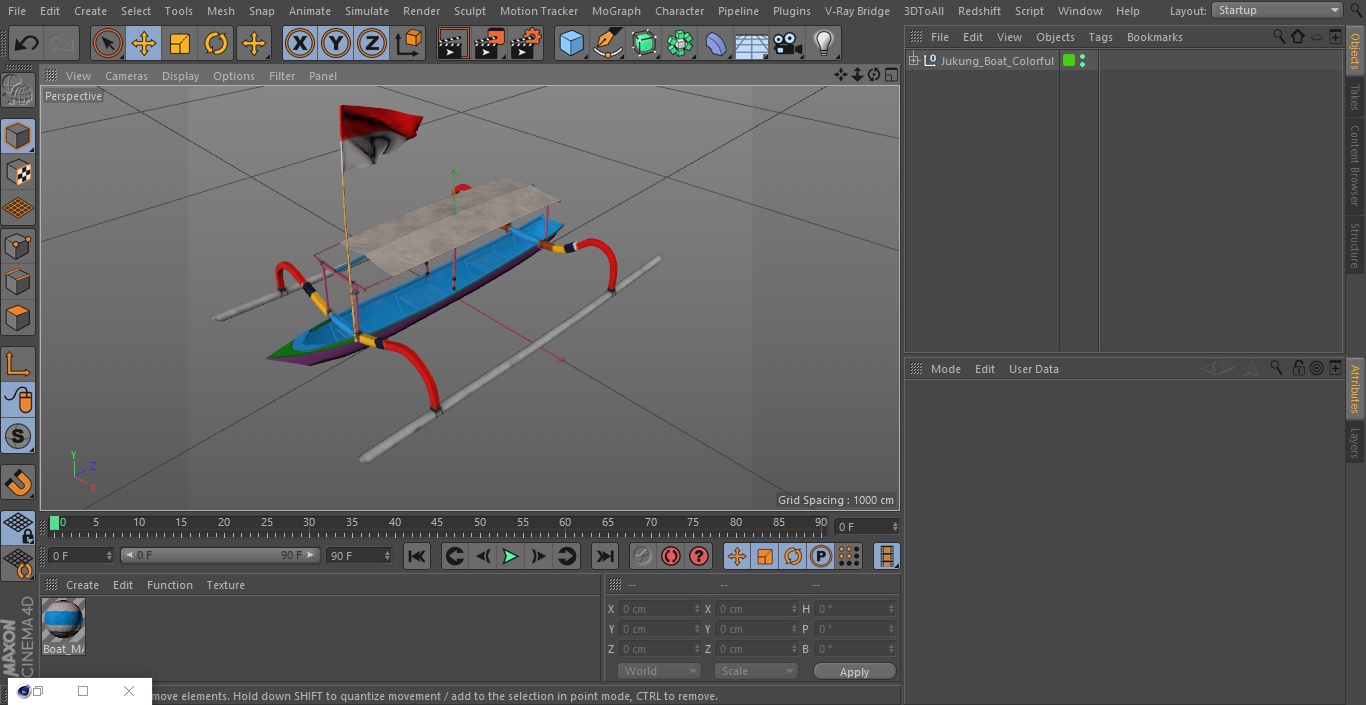
Task: Click search icon in Object Manager
Action: pyautogui.click(x=1279, y=37)
